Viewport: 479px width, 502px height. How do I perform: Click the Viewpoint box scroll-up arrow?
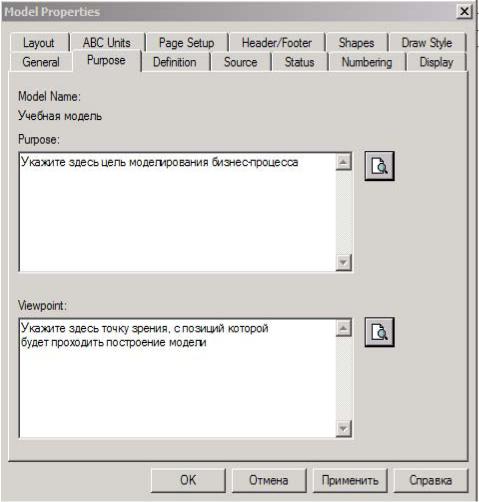(344, 328)
